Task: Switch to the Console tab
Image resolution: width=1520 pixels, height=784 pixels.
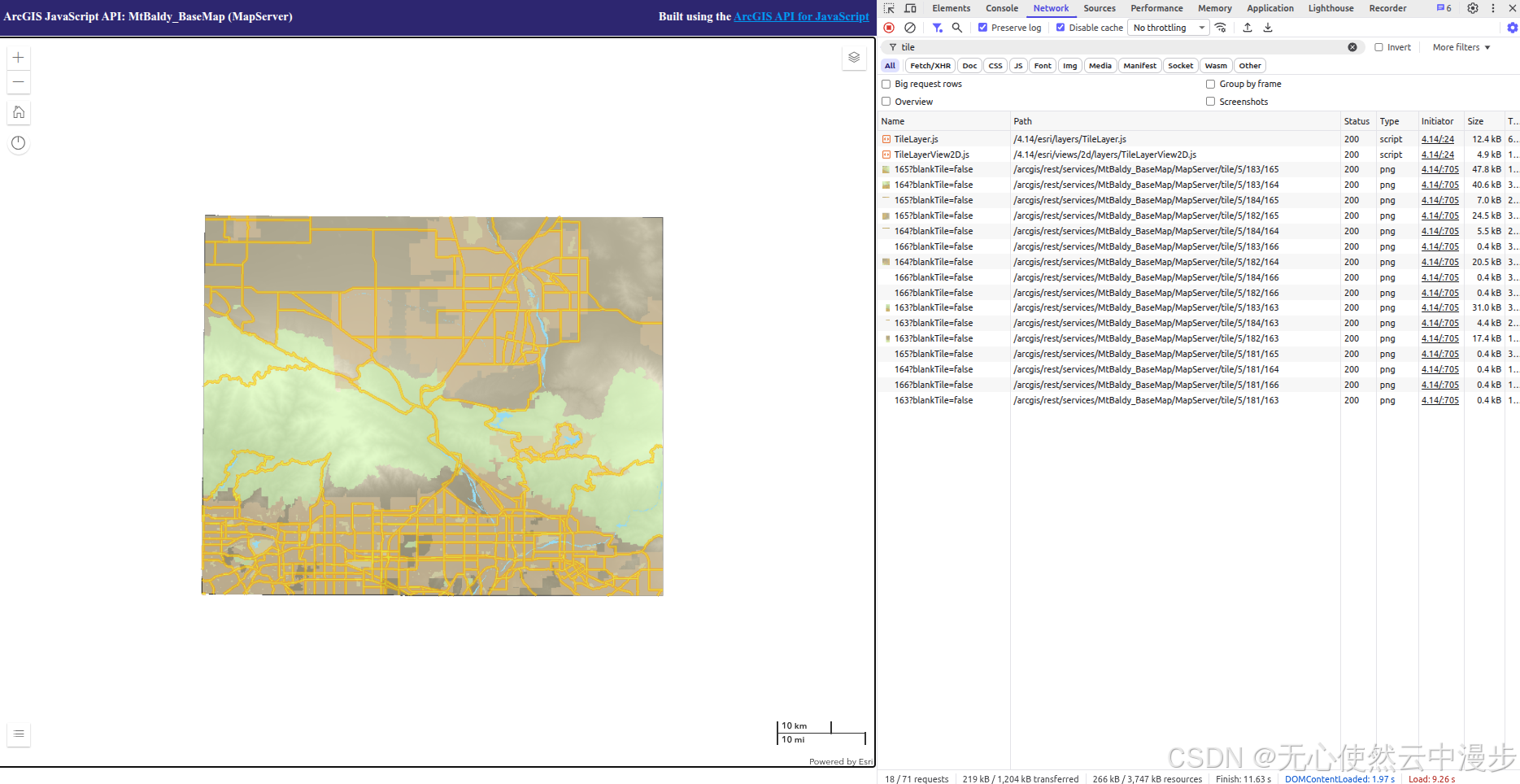Action: (1002, 8)
